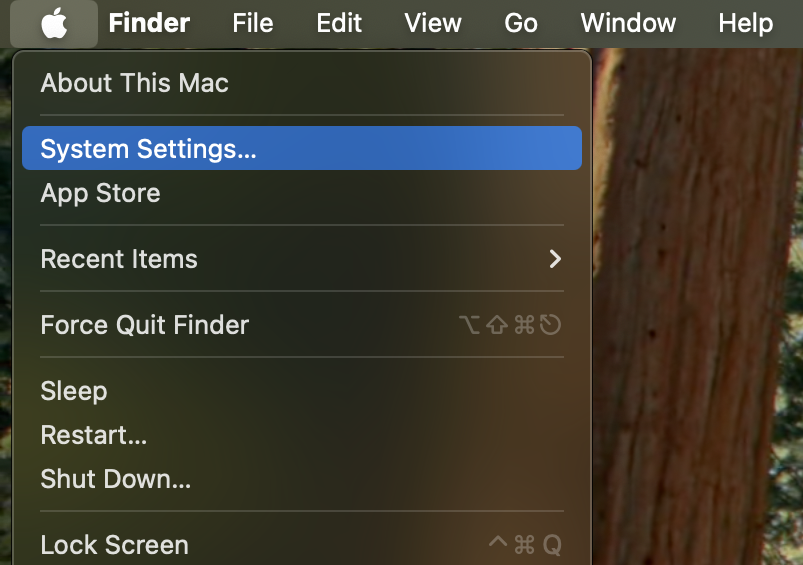Screen dimensions: 803x565
Task: Open the View menu
Action: (x=433, y=23)
